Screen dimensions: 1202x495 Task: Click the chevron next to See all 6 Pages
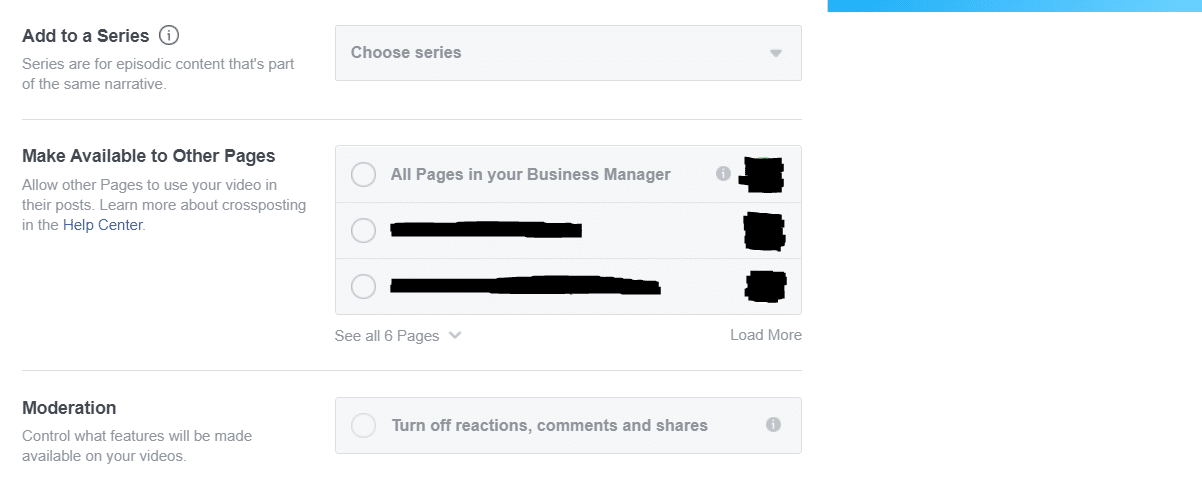pyautogui.click(x=455, y=336)
